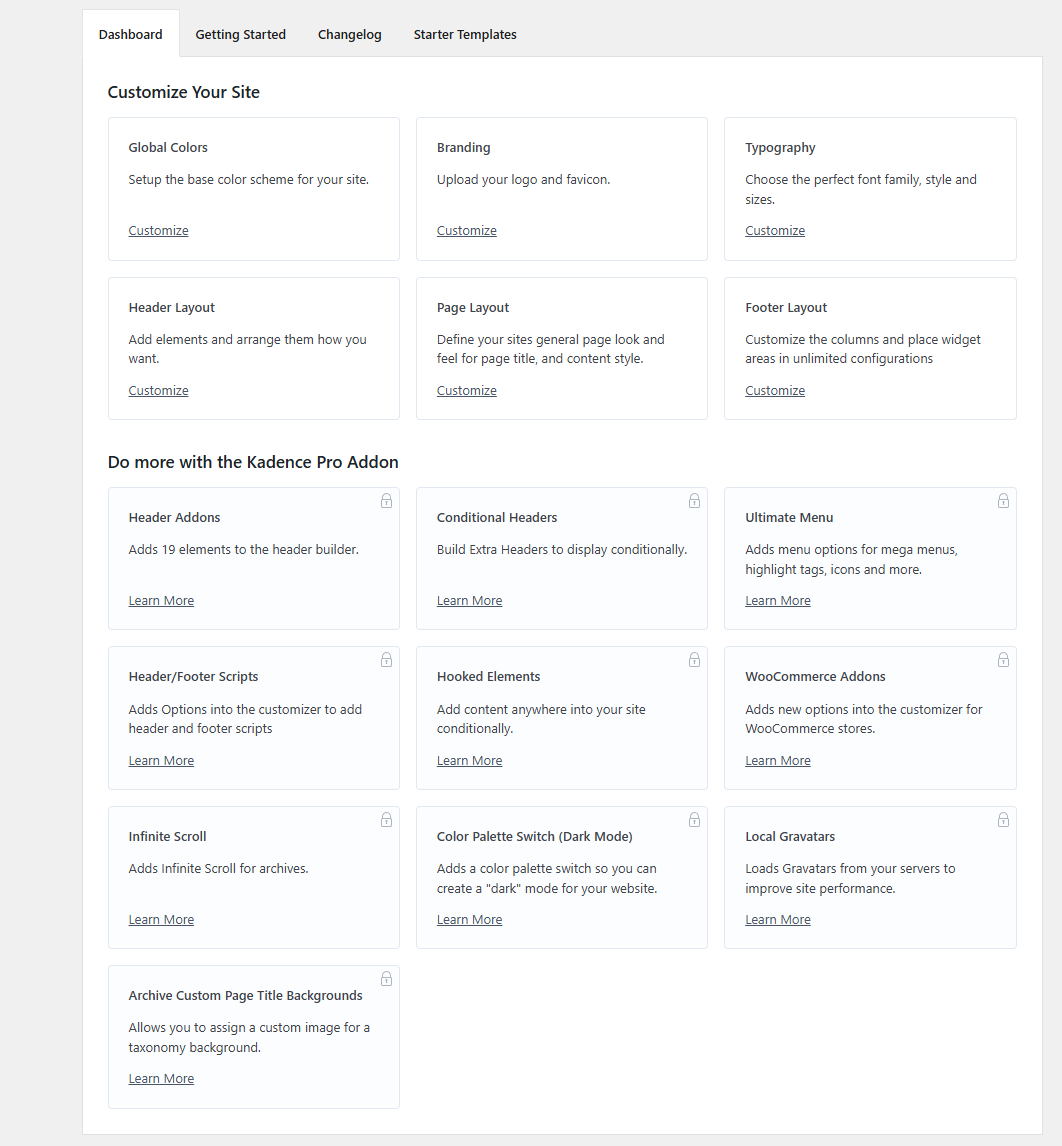Click the lock icon on WooCommerce Addons card

click(x=1003, y=660)
